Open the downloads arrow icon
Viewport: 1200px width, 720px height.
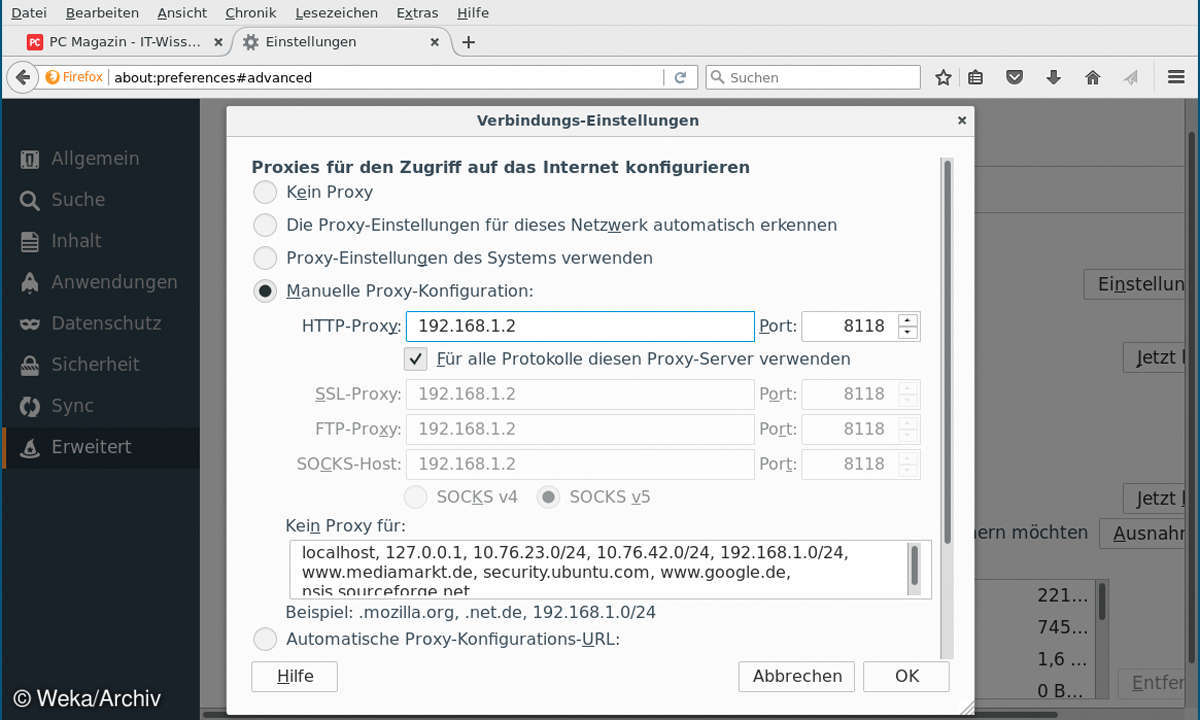pos(1053,77)
